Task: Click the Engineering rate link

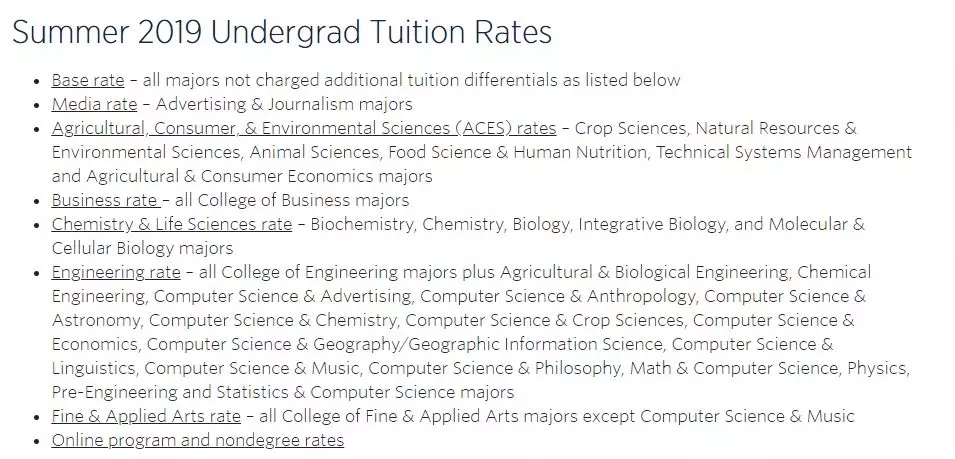Action: 116,272
